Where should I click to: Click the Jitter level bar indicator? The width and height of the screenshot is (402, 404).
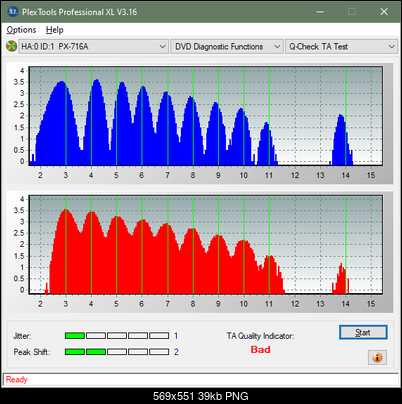click(x=117, y=336)
